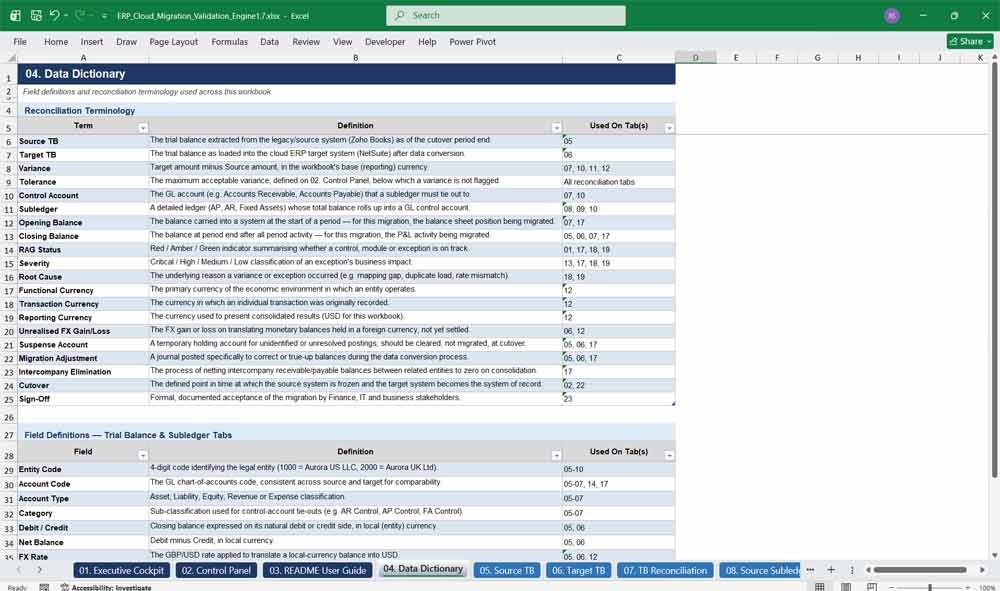Click the more sheets ellipsis button
Screen dimensions: 1000x591
pyautogui.click(x=810, y=570)
